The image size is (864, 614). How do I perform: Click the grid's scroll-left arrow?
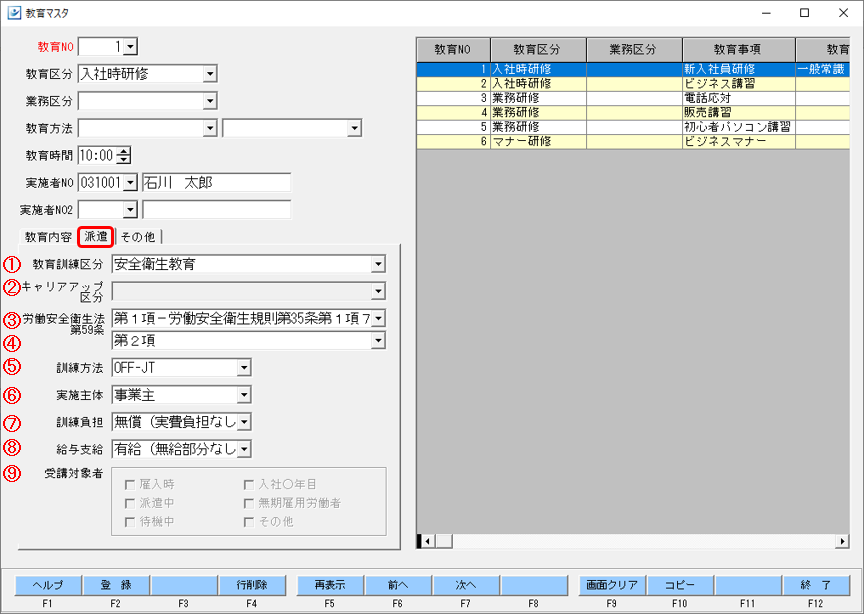(428, 541)
